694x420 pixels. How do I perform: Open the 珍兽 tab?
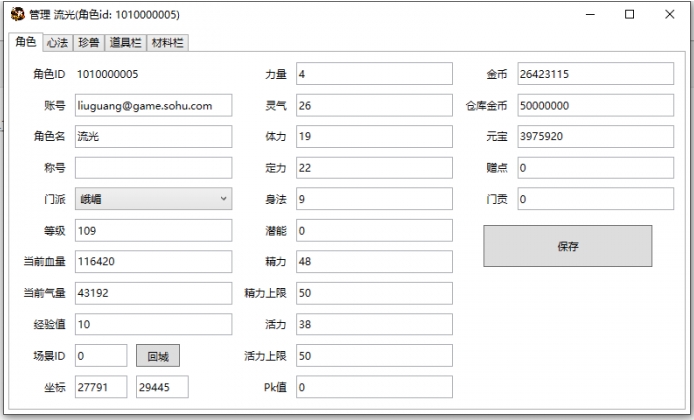pos(89,42)
